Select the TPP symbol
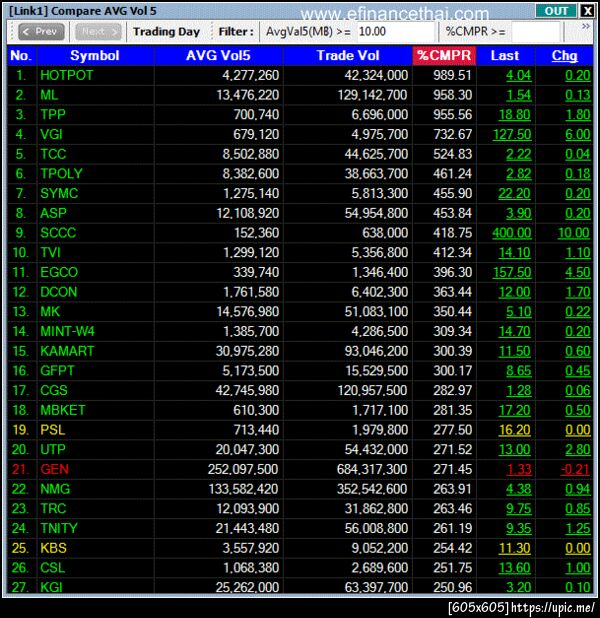This screenshot has width=600, height=618. [x=53, y=115]
